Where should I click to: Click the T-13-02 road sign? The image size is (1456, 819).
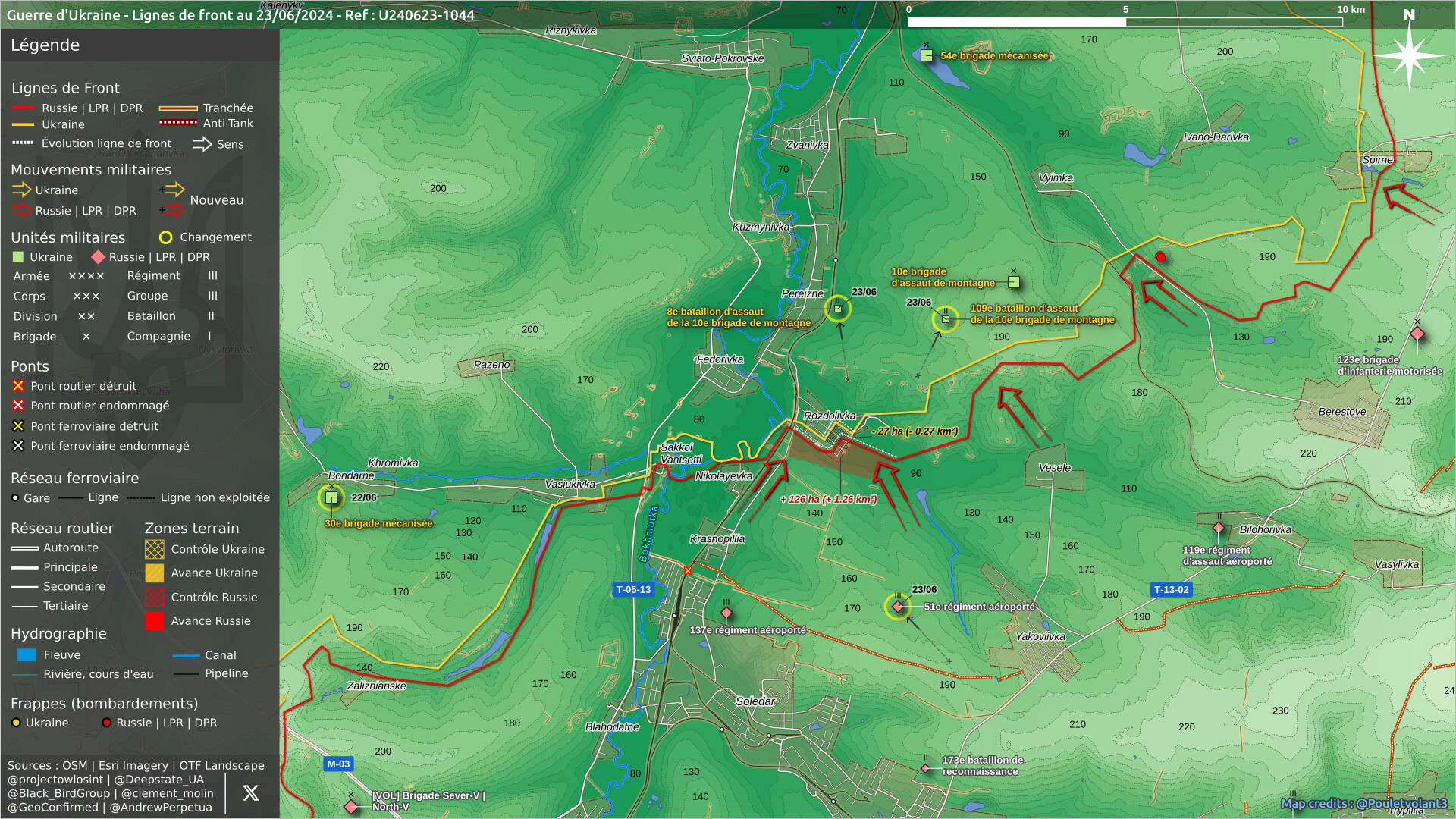(x=1171, y=590)
